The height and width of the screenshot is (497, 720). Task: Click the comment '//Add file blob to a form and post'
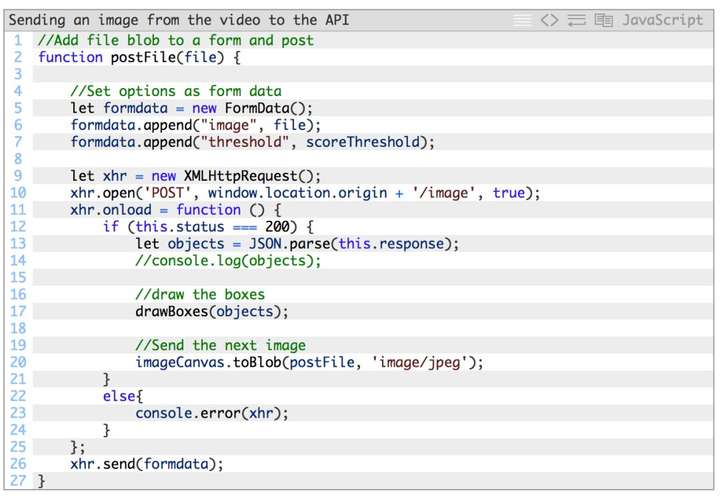[x=176, y=40]
